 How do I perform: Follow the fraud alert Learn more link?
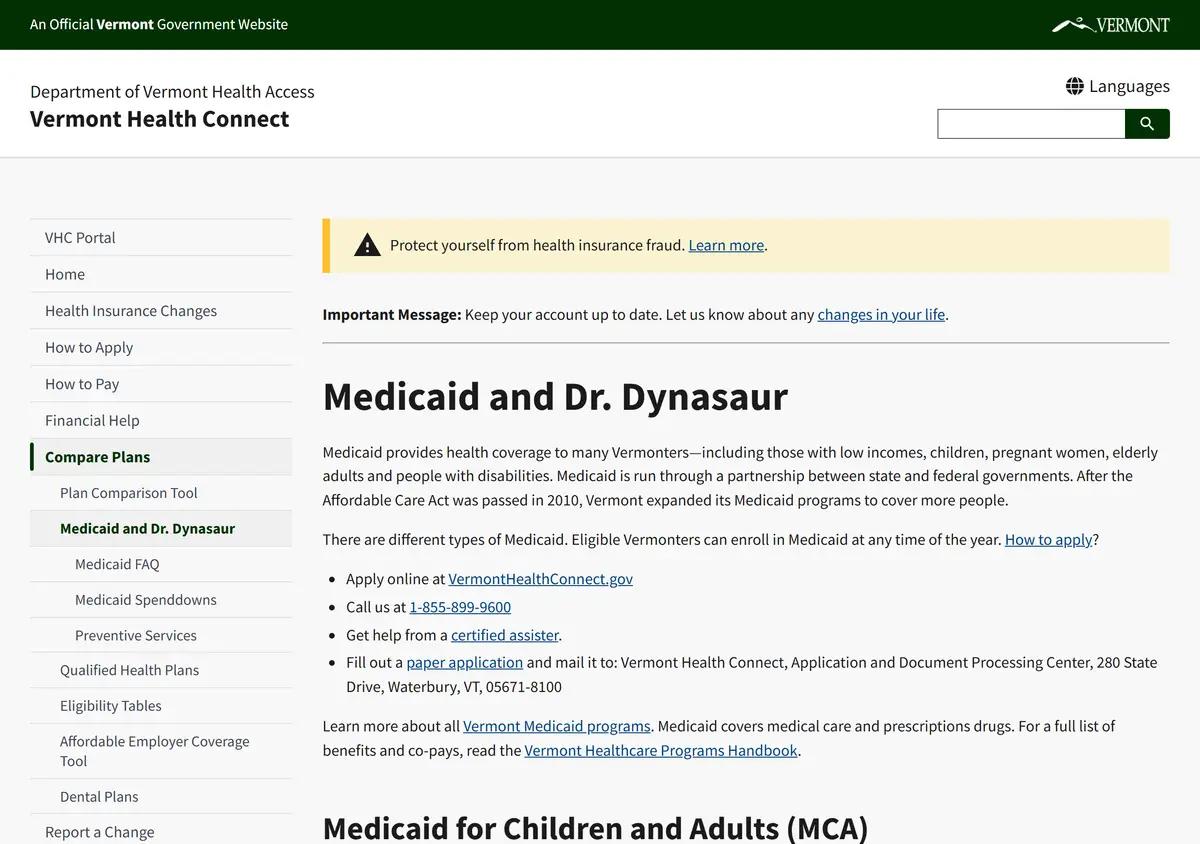[726, 245]
